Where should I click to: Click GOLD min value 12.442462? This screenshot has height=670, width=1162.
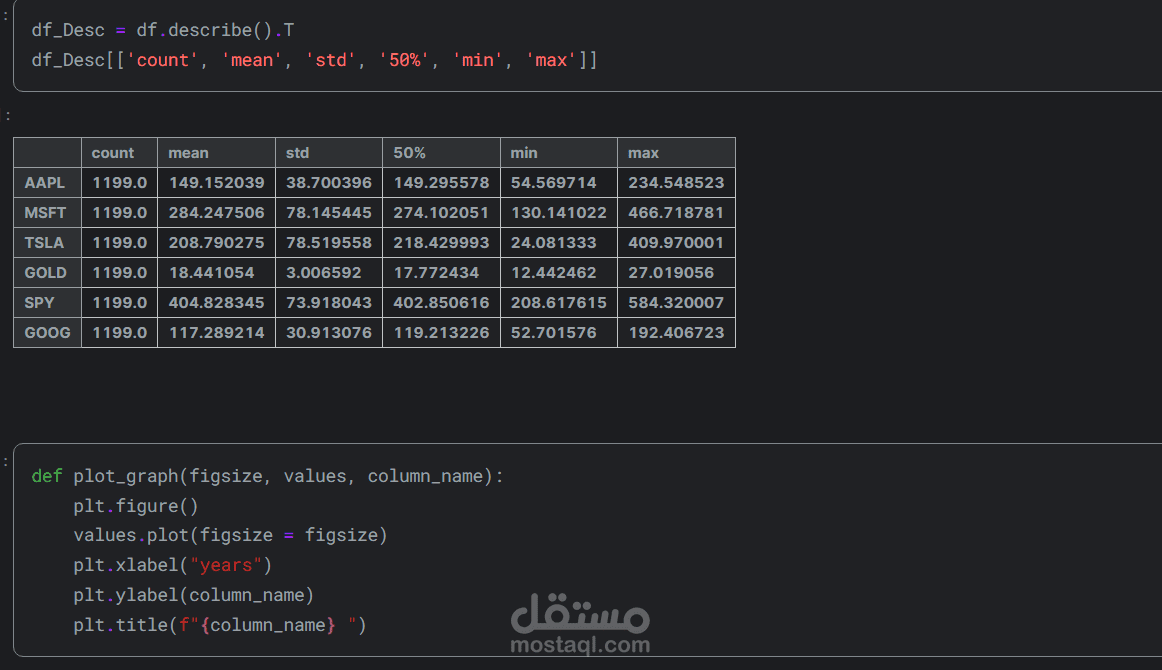tap(554, 273)
